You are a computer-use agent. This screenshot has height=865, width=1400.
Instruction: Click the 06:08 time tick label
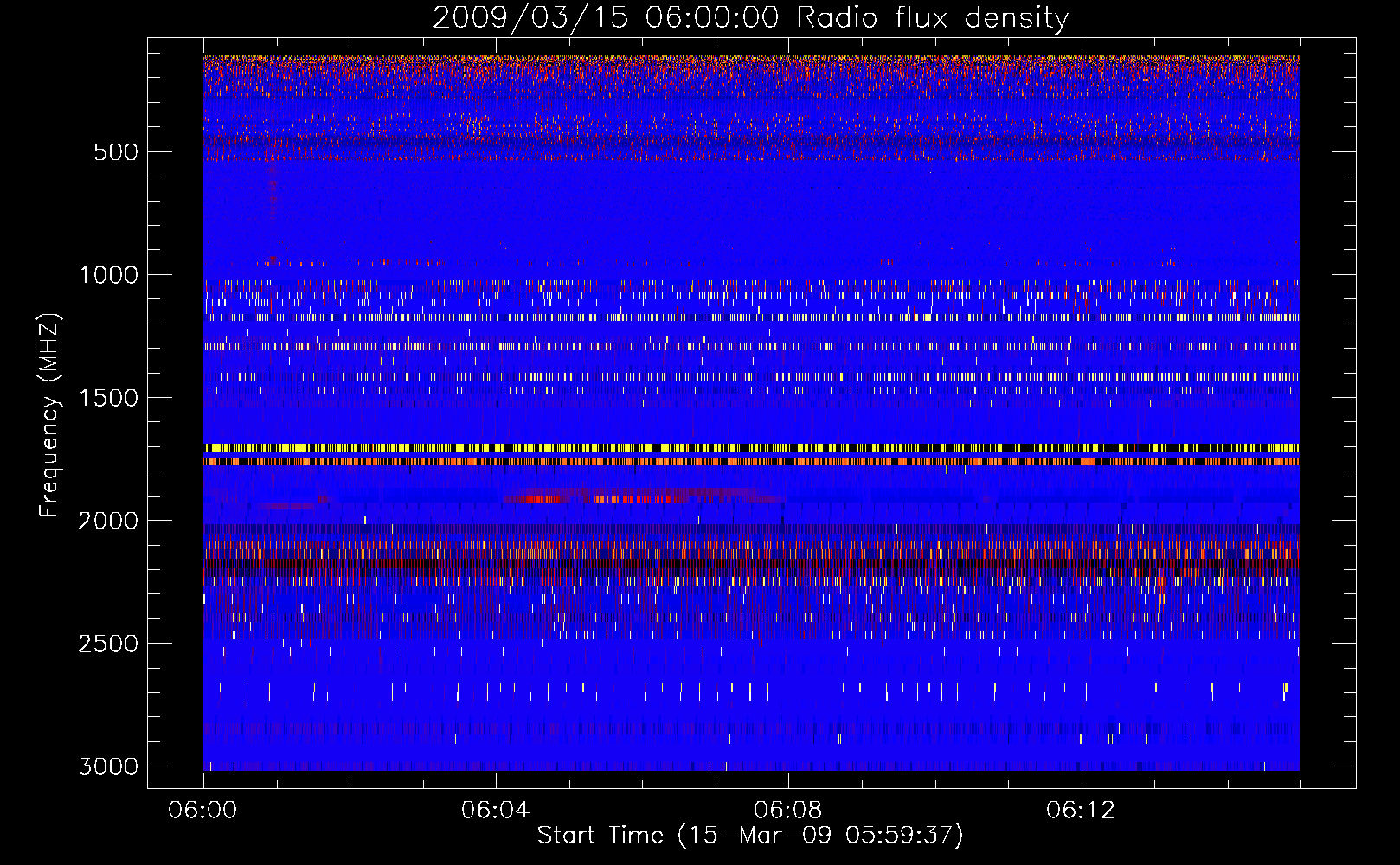click(x=787, y=811)
